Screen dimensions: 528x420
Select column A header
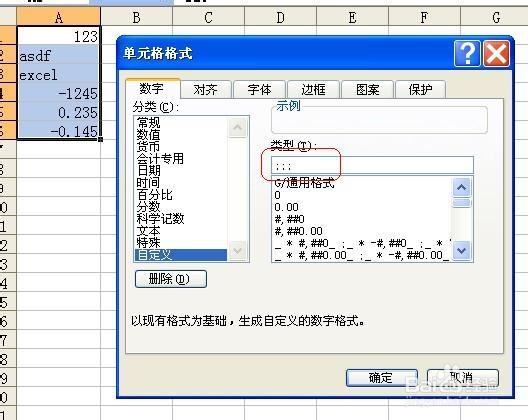point(59,17)
